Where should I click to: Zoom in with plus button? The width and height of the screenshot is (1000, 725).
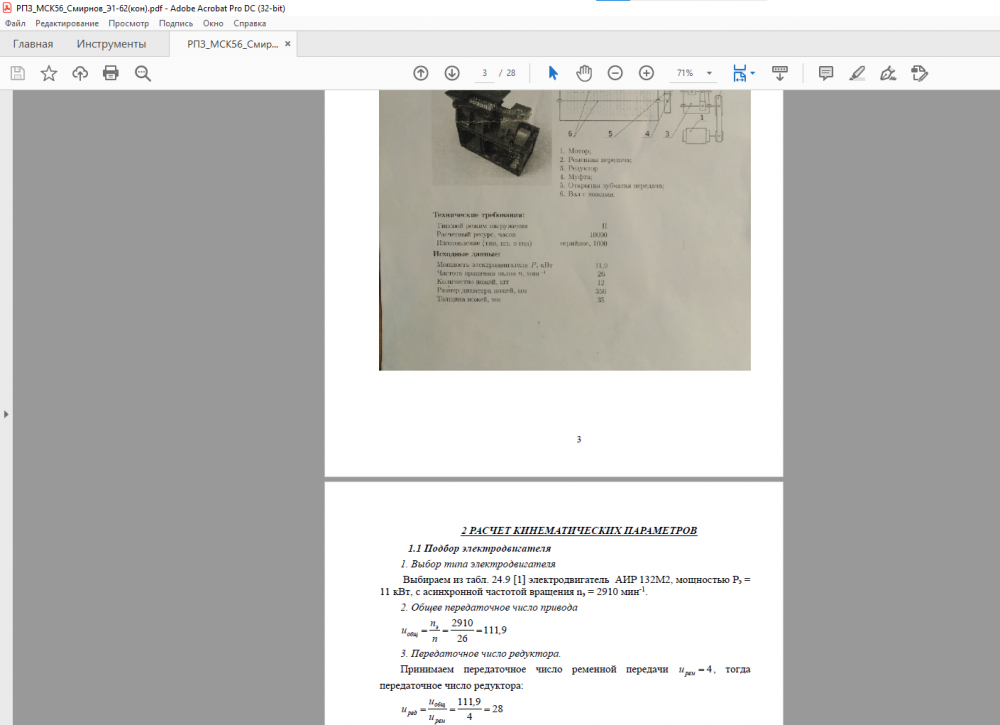[646, 73]
